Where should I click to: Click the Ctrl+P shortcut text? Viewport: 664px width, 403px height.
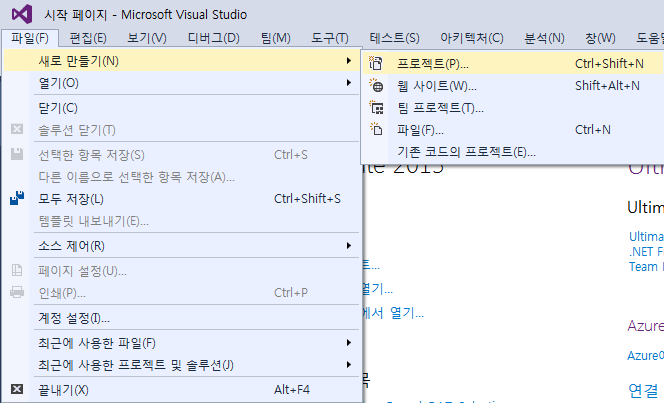point(290,293)
